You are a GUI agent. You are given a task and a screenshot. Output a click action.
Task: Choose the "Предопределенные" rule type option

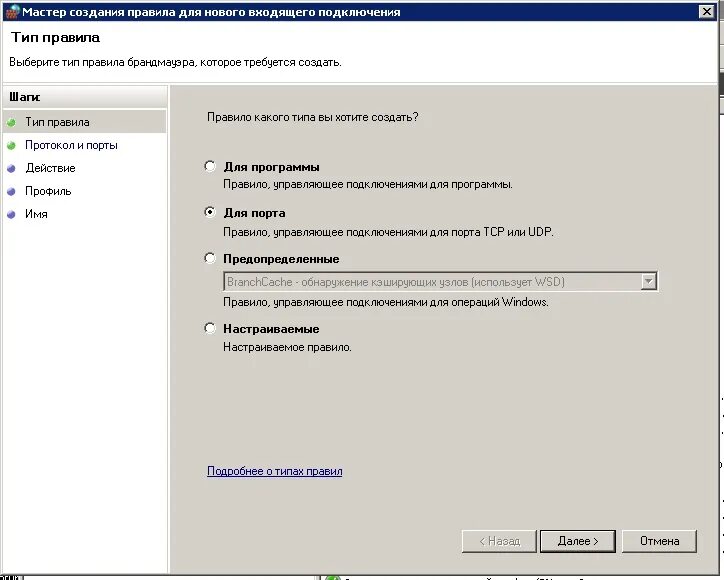click(210, 258)
